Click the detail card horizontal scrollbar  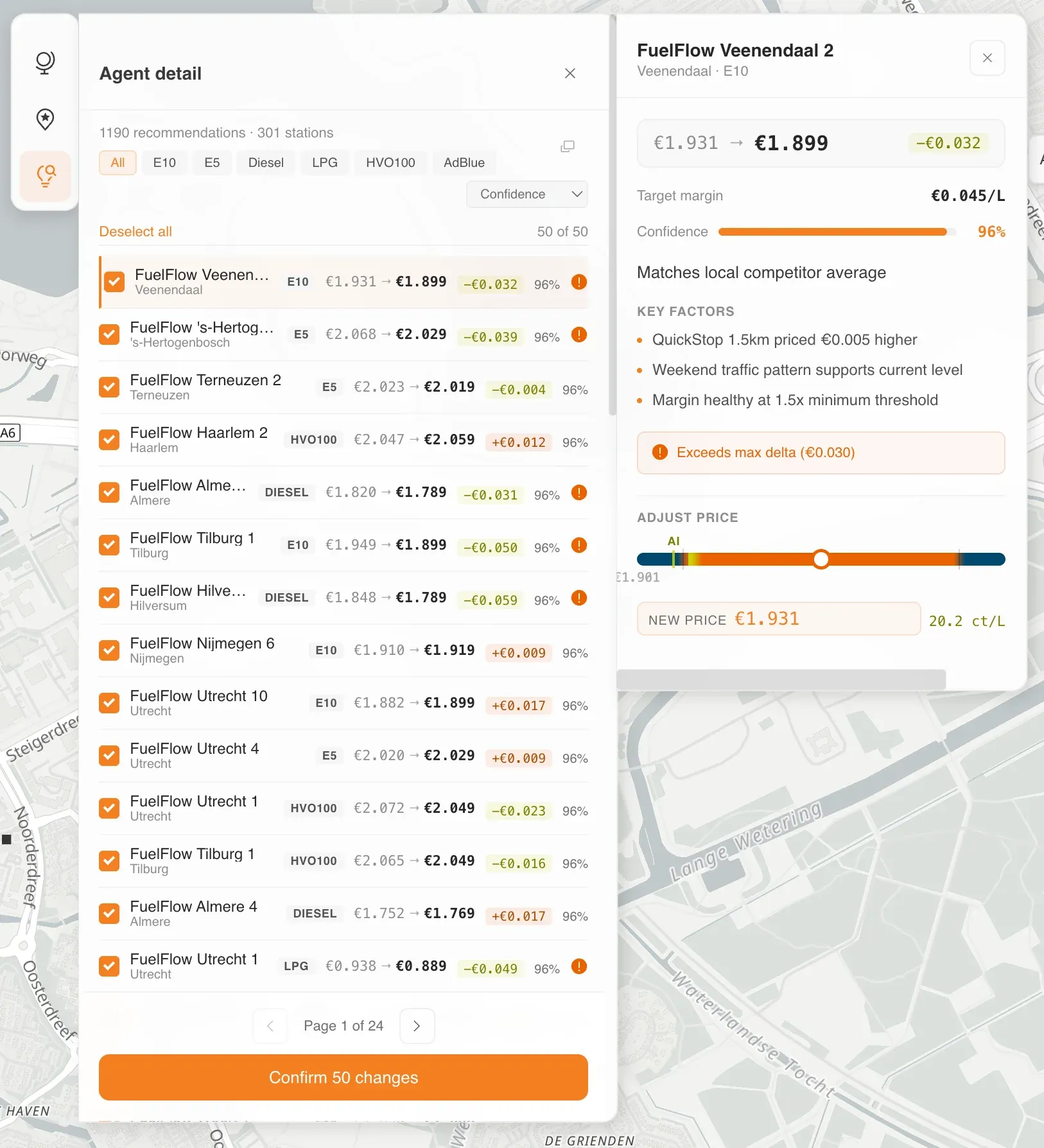(781, 679)
